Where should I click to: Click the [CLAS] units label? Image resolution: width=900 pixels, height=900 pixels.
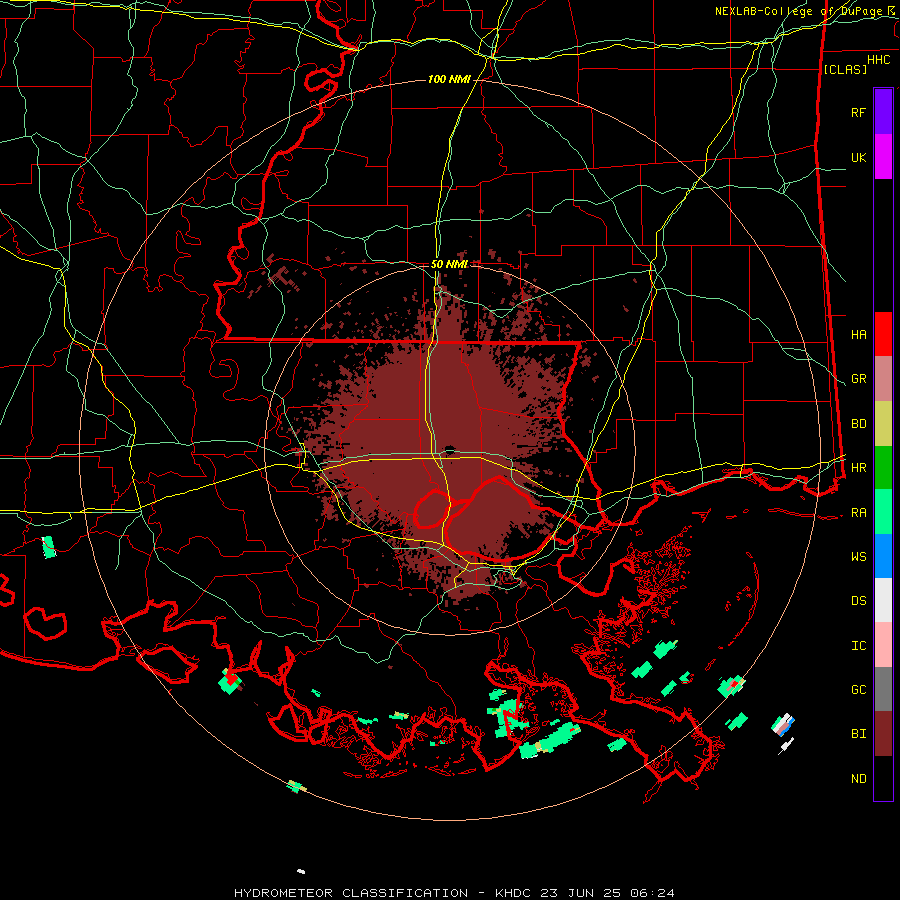pyautogui.click(x=845, y=69)
